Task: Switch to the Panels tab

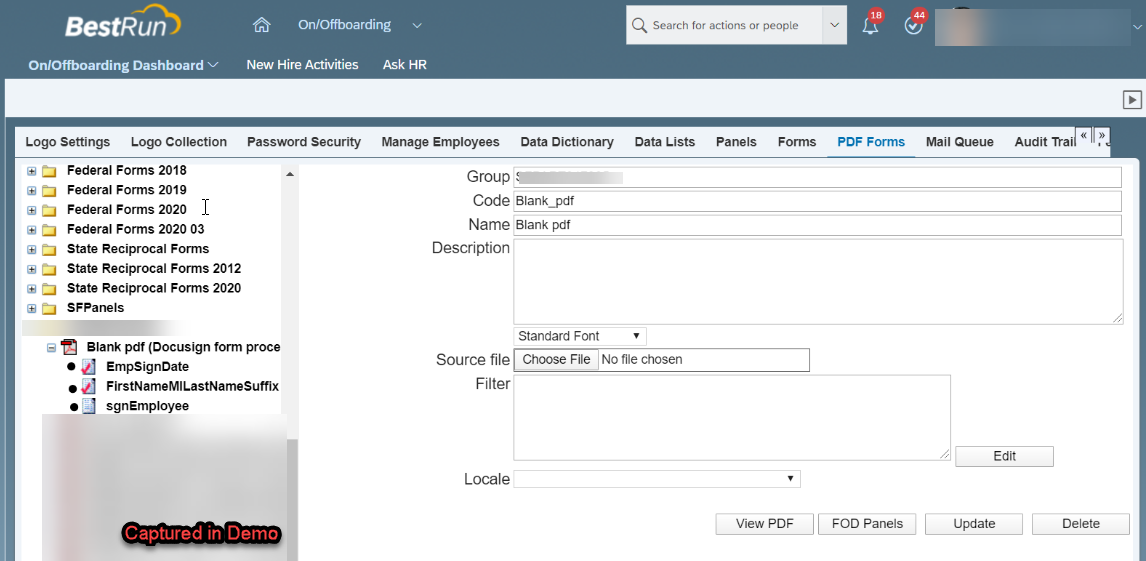Action: coord(737,142)
